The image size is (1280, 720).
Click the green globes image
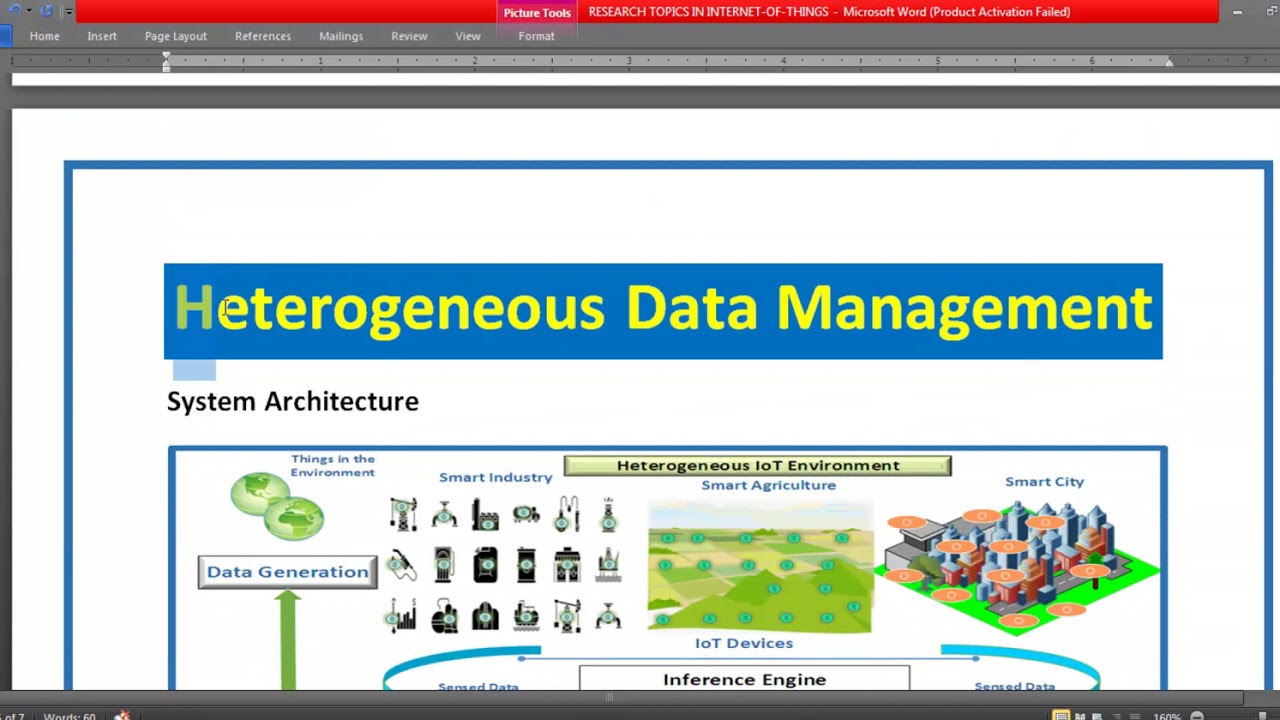278,506
